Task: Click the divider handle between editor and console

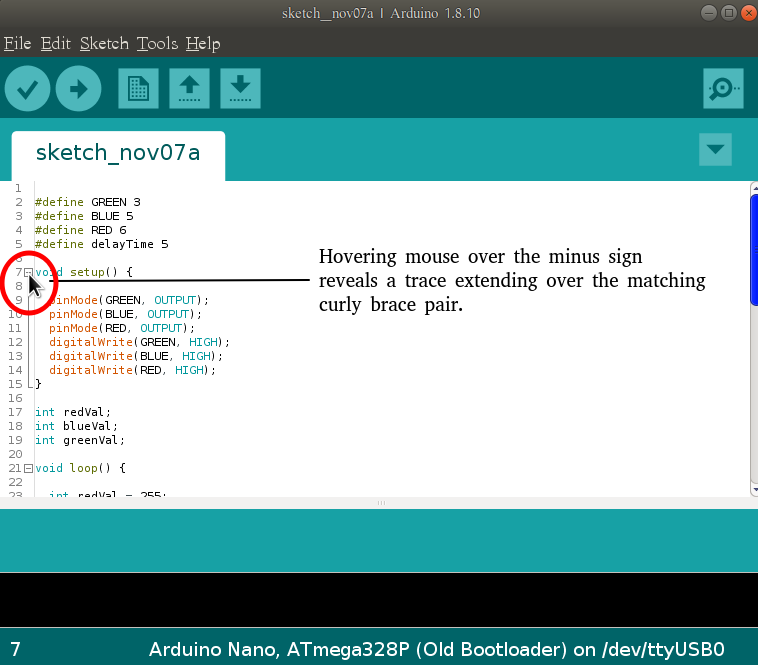Action: [379, 503]
